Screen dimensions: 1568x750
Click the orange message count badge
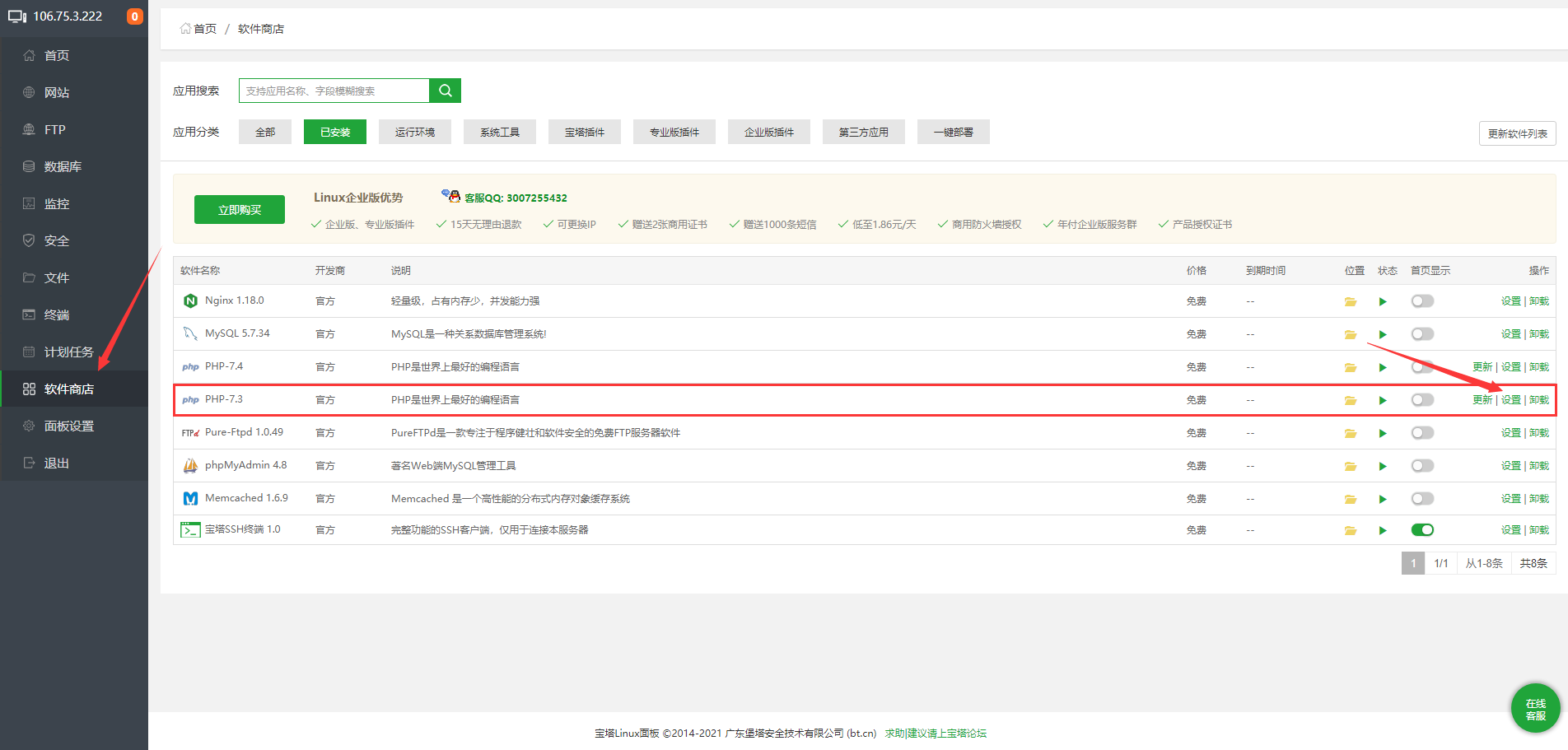click(134, 16)
